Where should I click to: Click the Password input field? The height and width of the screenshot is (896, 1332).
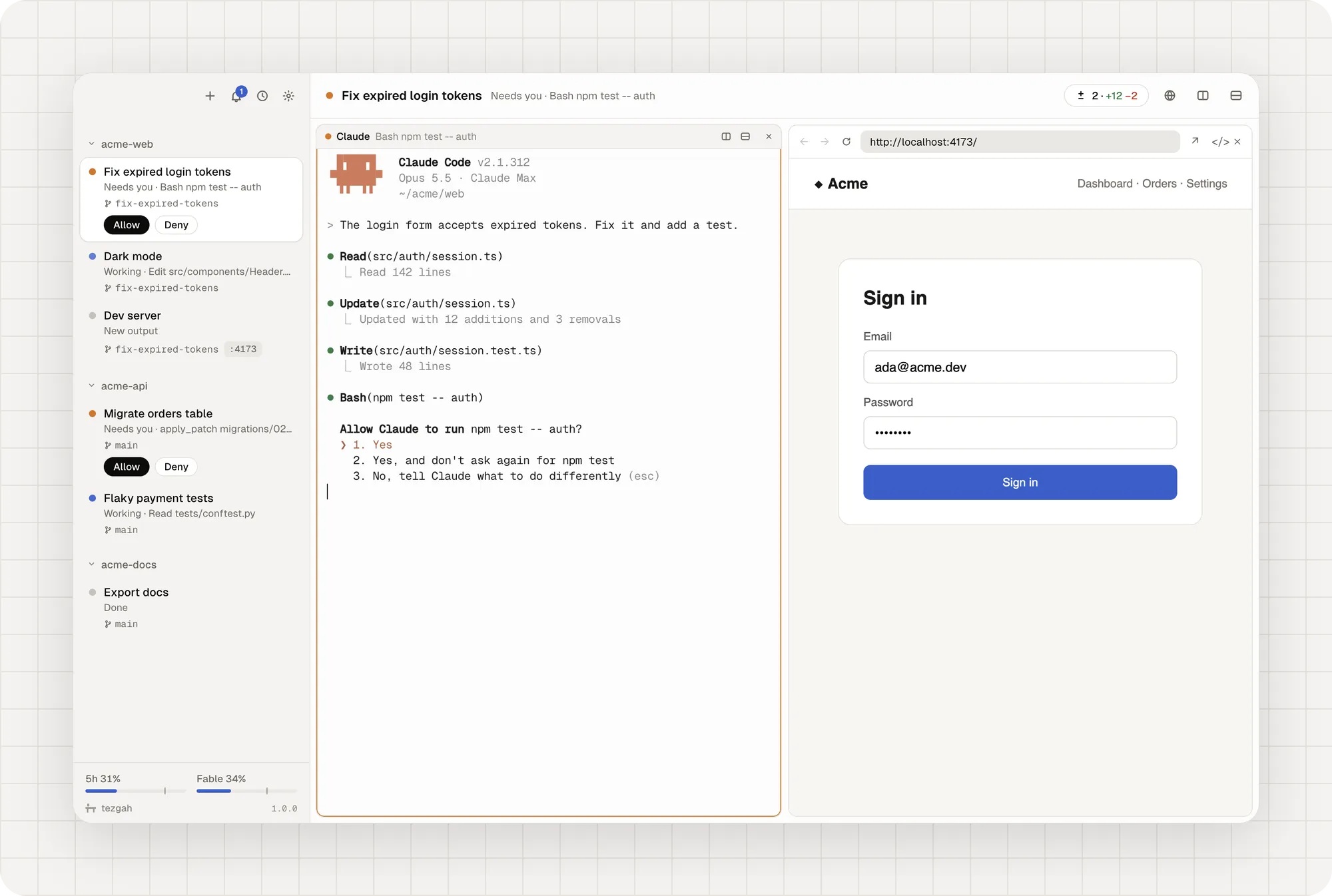pyautogui.click(x=1020, y=433)
